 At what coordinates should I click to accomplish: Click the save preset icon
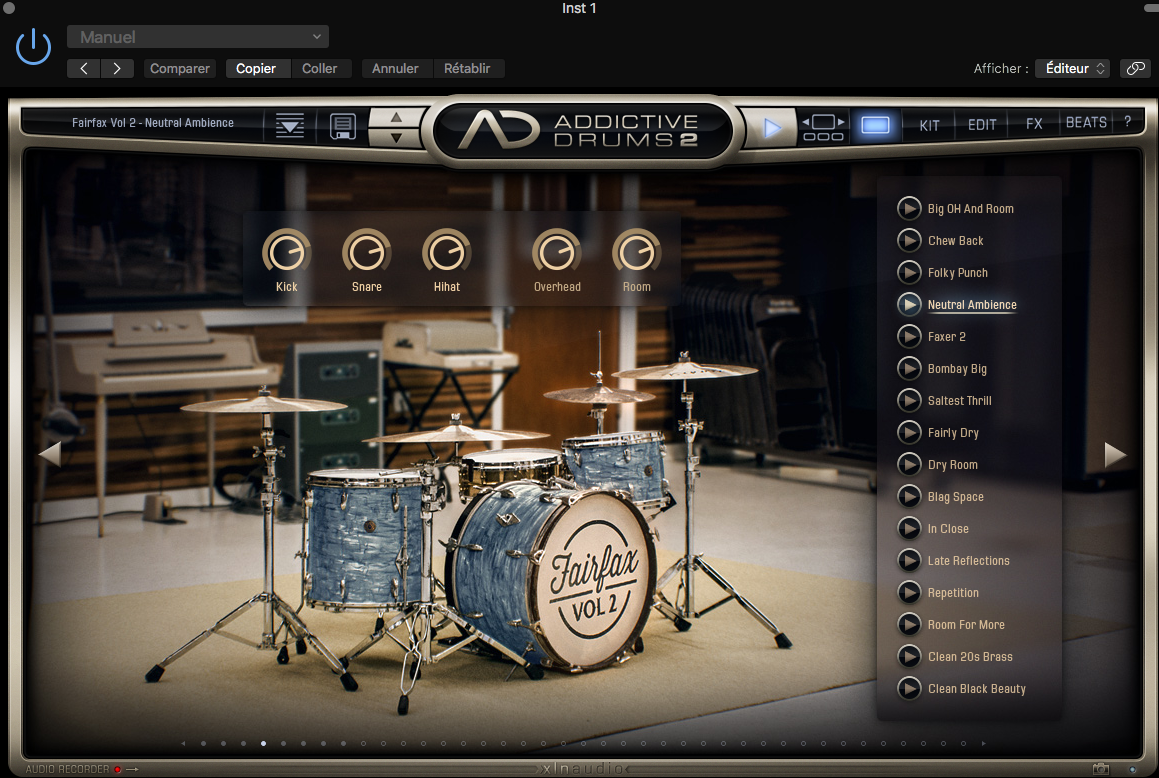tap(343, 125)
